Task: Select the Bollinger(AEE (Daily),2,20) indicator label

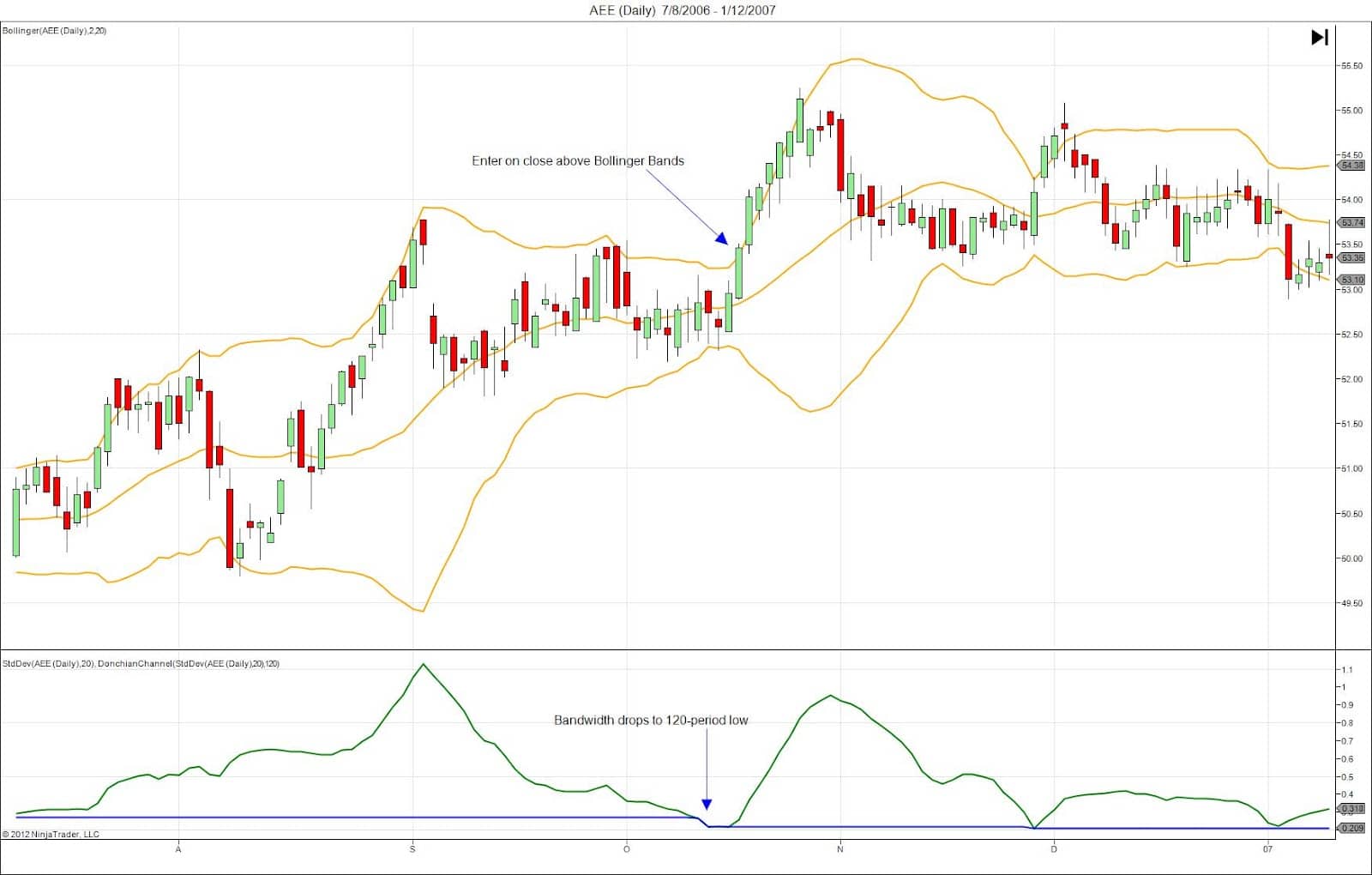Action: click(x=55, y=31)
